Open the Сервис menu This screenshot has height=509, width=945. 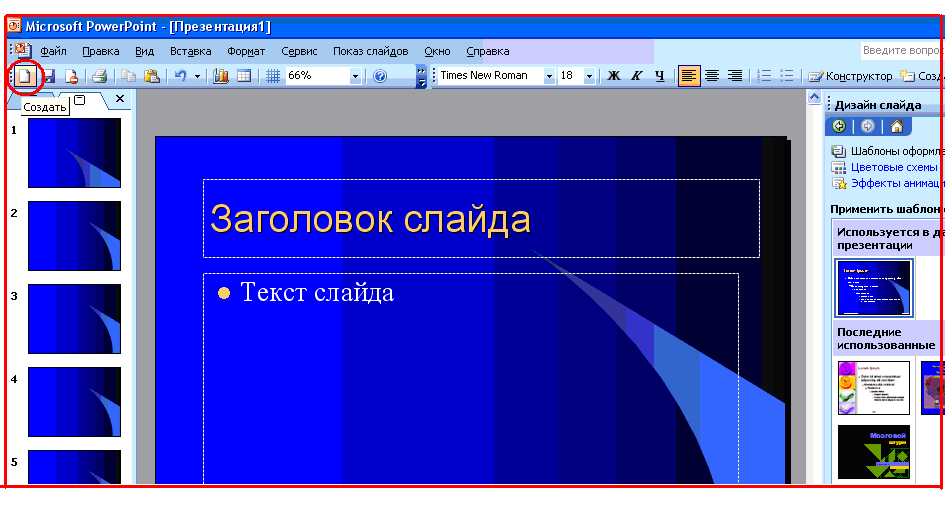(x=299, y=51)
